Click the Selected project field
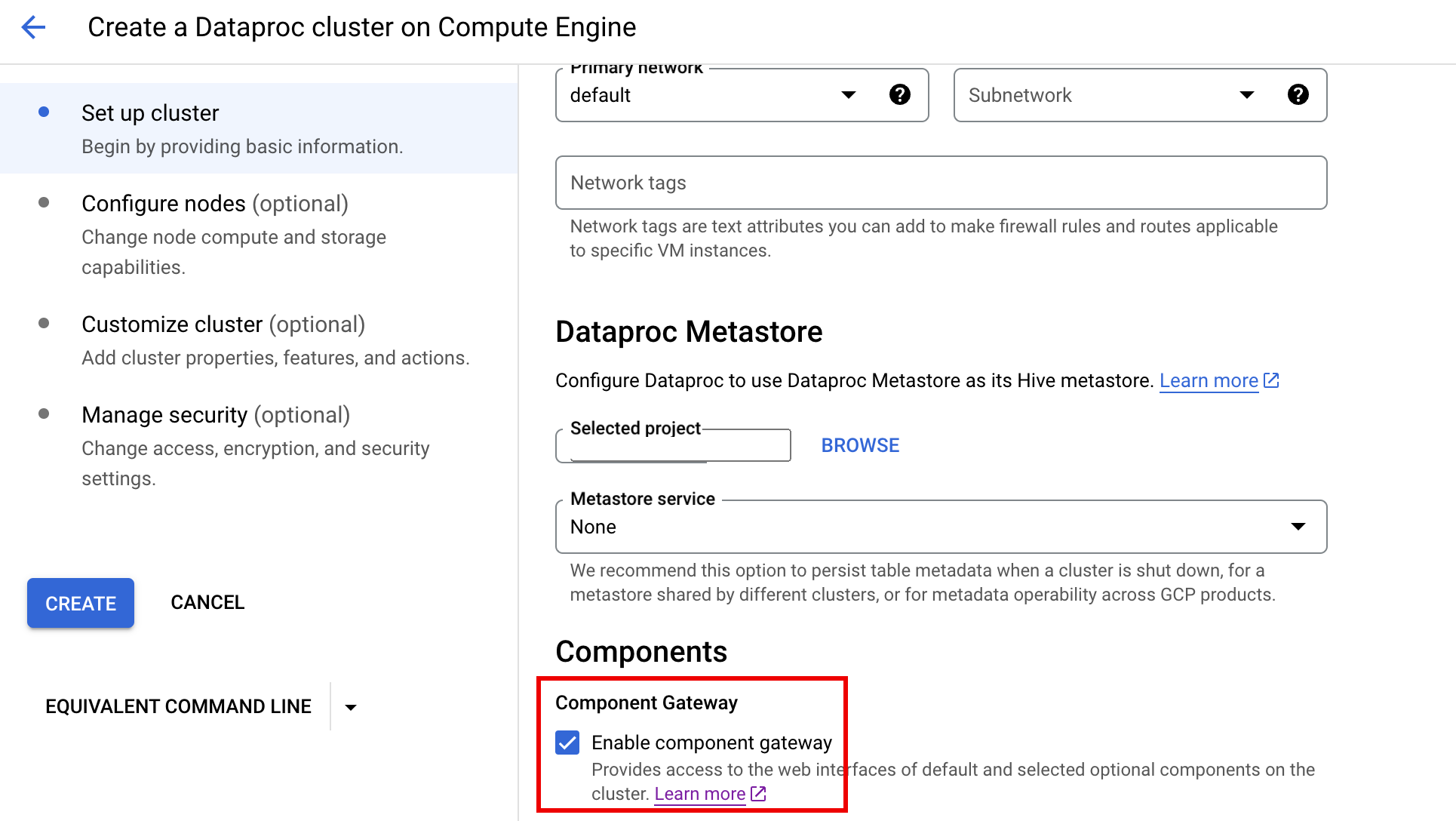Image resolution: width=1456 pixels, height=821 pixels. [672, 447]
